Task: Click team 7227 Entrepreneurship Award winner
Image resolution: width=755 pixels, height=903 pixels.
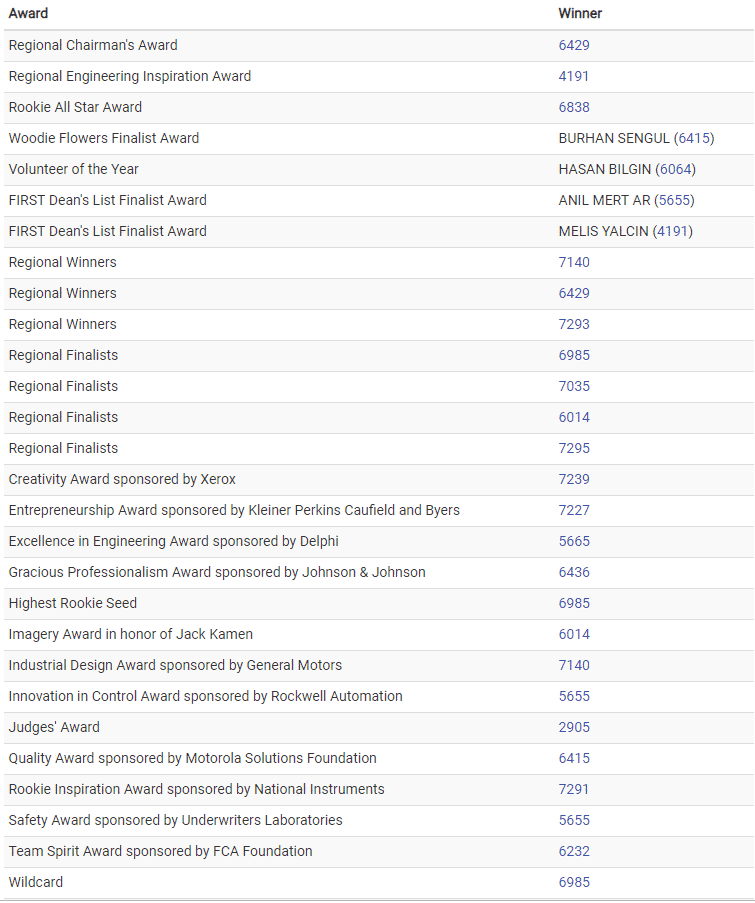Action: click(x=574, y=511)
